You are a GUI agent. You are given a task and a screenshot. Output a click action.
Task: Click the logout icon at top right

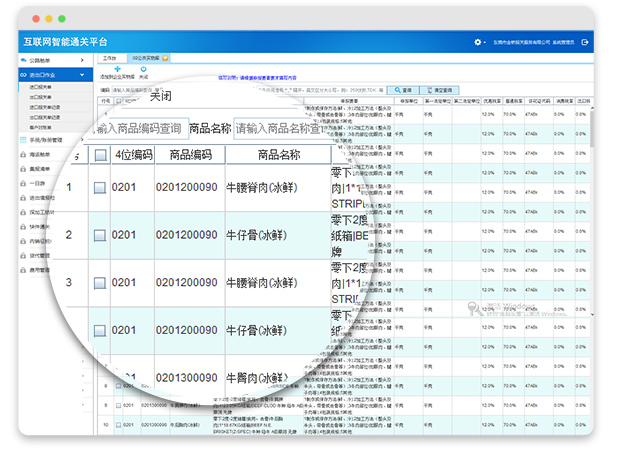tap(586, 42)
